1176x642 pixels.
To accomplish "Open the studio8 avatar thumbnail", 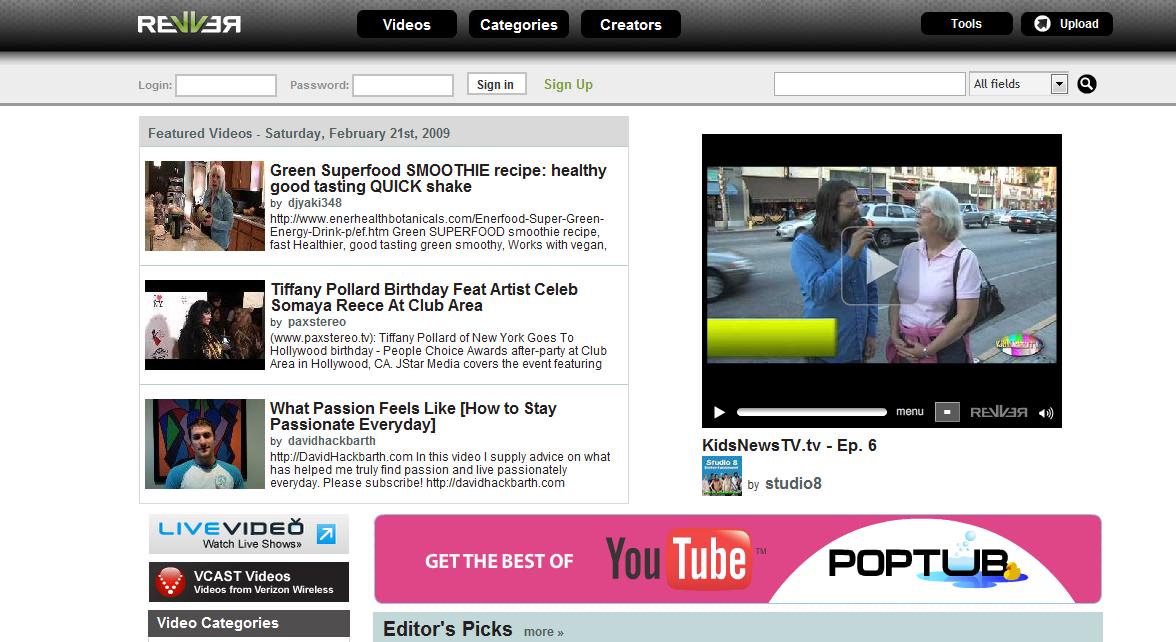I will [722, 476].
